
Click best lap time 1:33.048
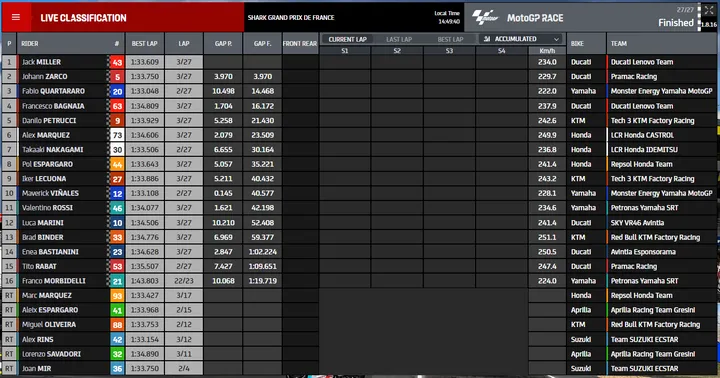coord(145,91)
